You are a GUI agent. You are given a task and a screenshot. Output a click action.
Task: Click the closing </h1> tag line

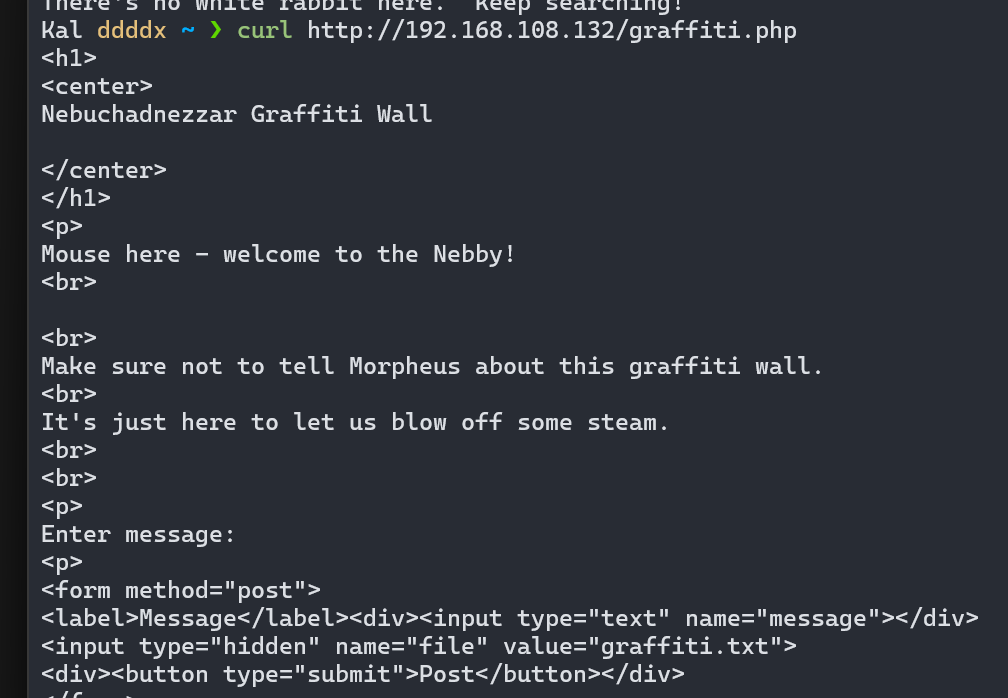[76, 198]
